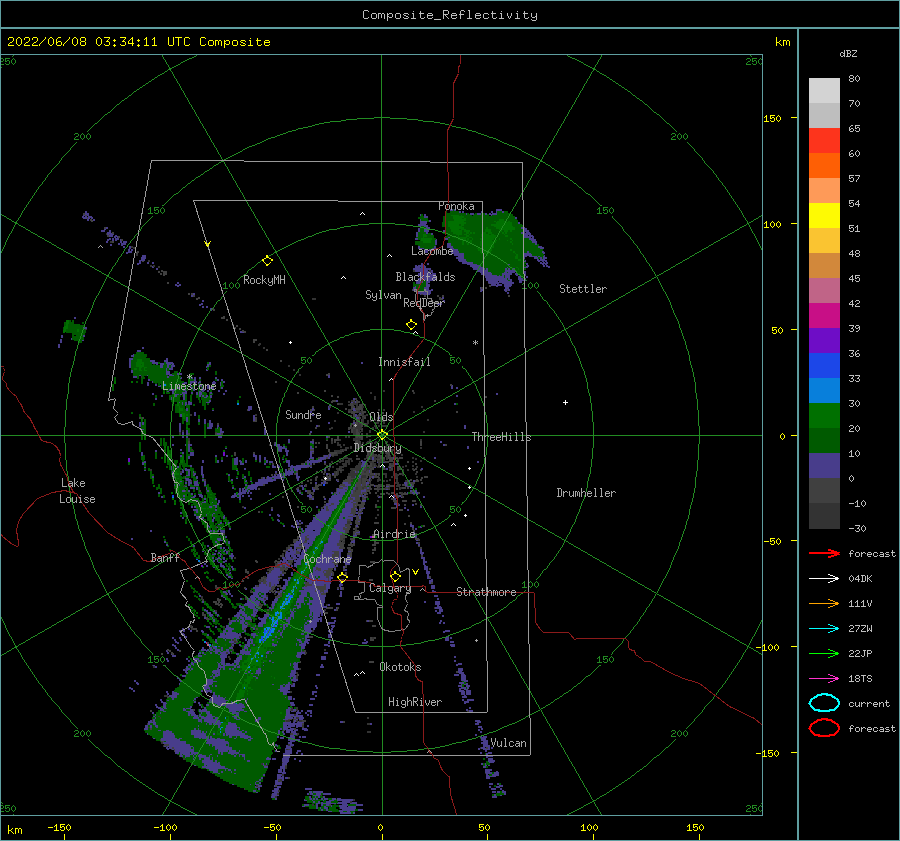This screenshot has width=900, height=841.
Task: Click the Sylvan label
Action: point(383,295)
